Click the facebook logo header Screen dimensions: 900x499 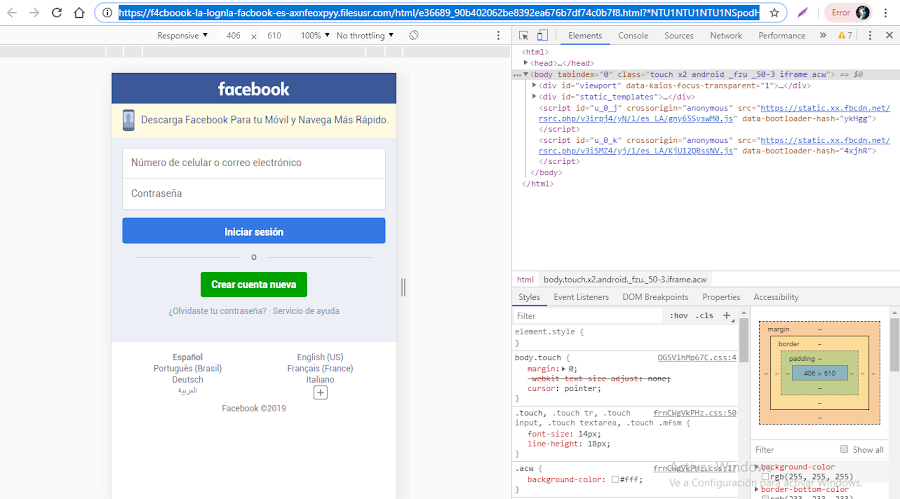coord(254,89)
